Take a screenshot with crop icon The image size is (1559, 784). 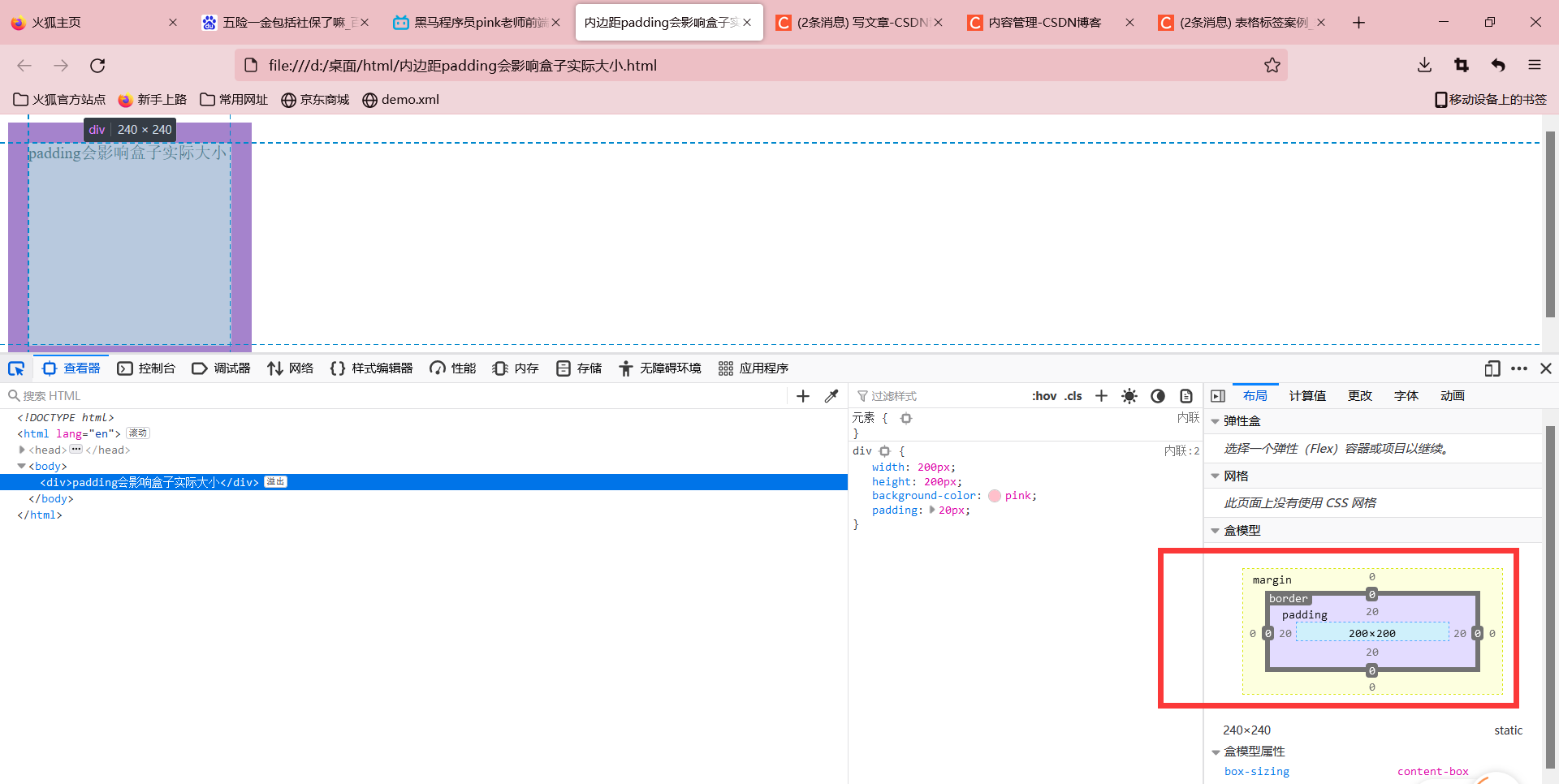pyautogui.click(x=1462, y=66)
